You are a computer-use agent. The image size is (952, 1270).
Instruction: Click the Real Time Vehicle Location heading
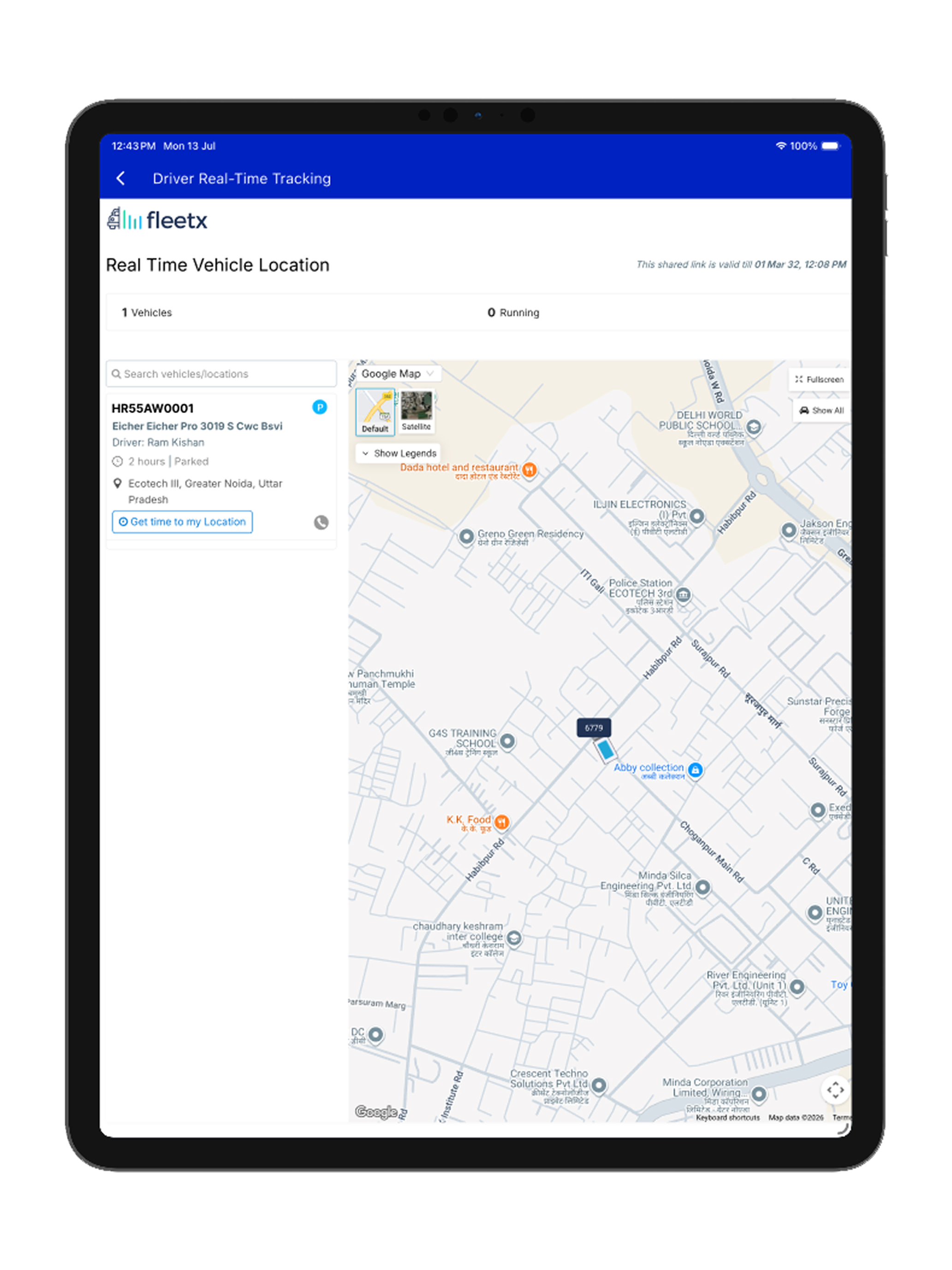point(218,265)
